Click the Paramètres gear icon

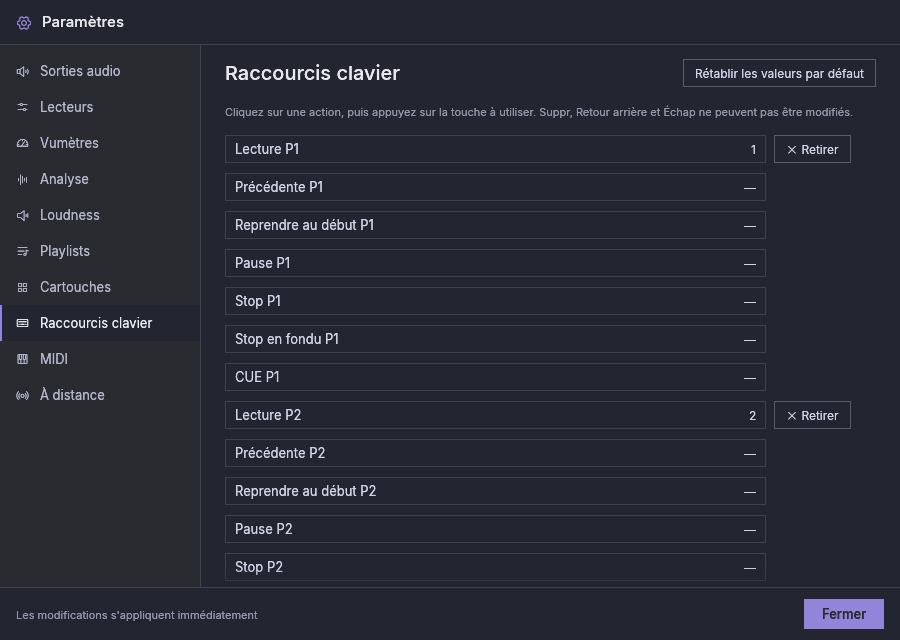coord(24,22)
